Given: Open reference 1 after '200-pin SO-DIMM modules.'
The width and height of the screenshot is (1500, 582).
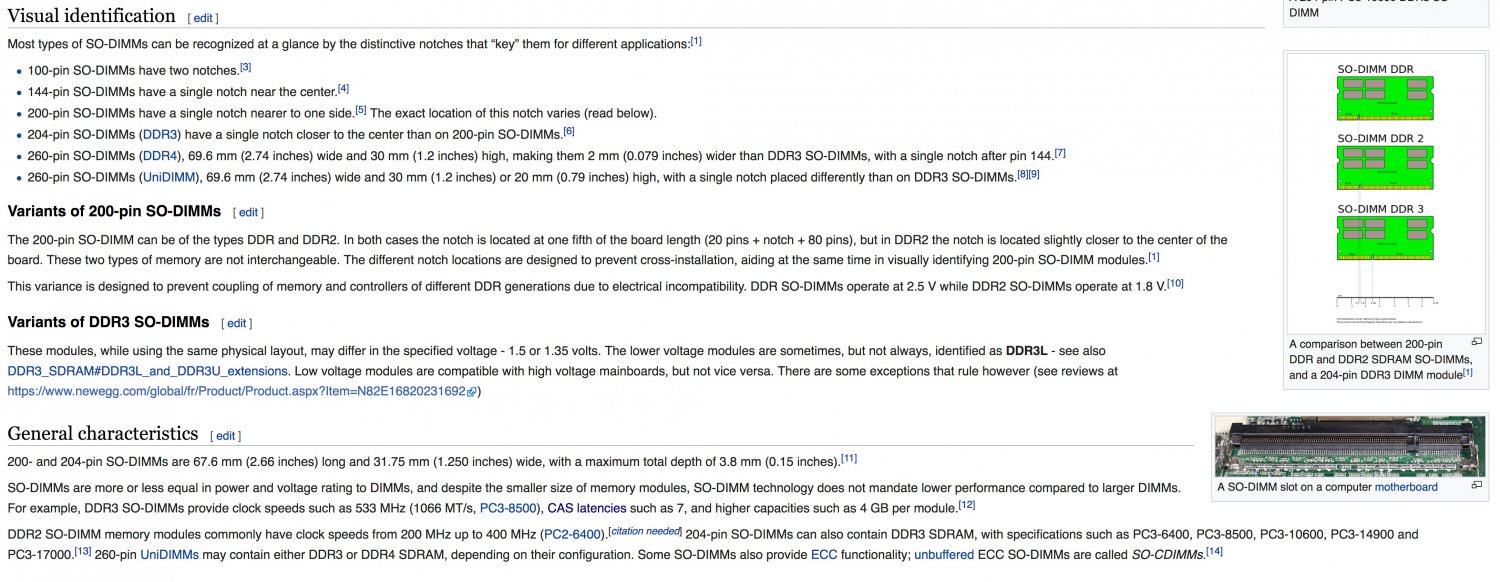Looking at the screenshot, I should pyautogui.click(x=1153, y=257).
